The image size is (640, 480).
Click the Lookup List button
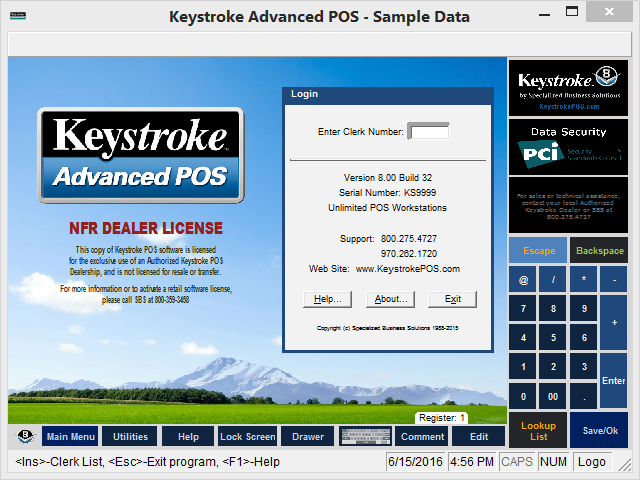(538, 430)
